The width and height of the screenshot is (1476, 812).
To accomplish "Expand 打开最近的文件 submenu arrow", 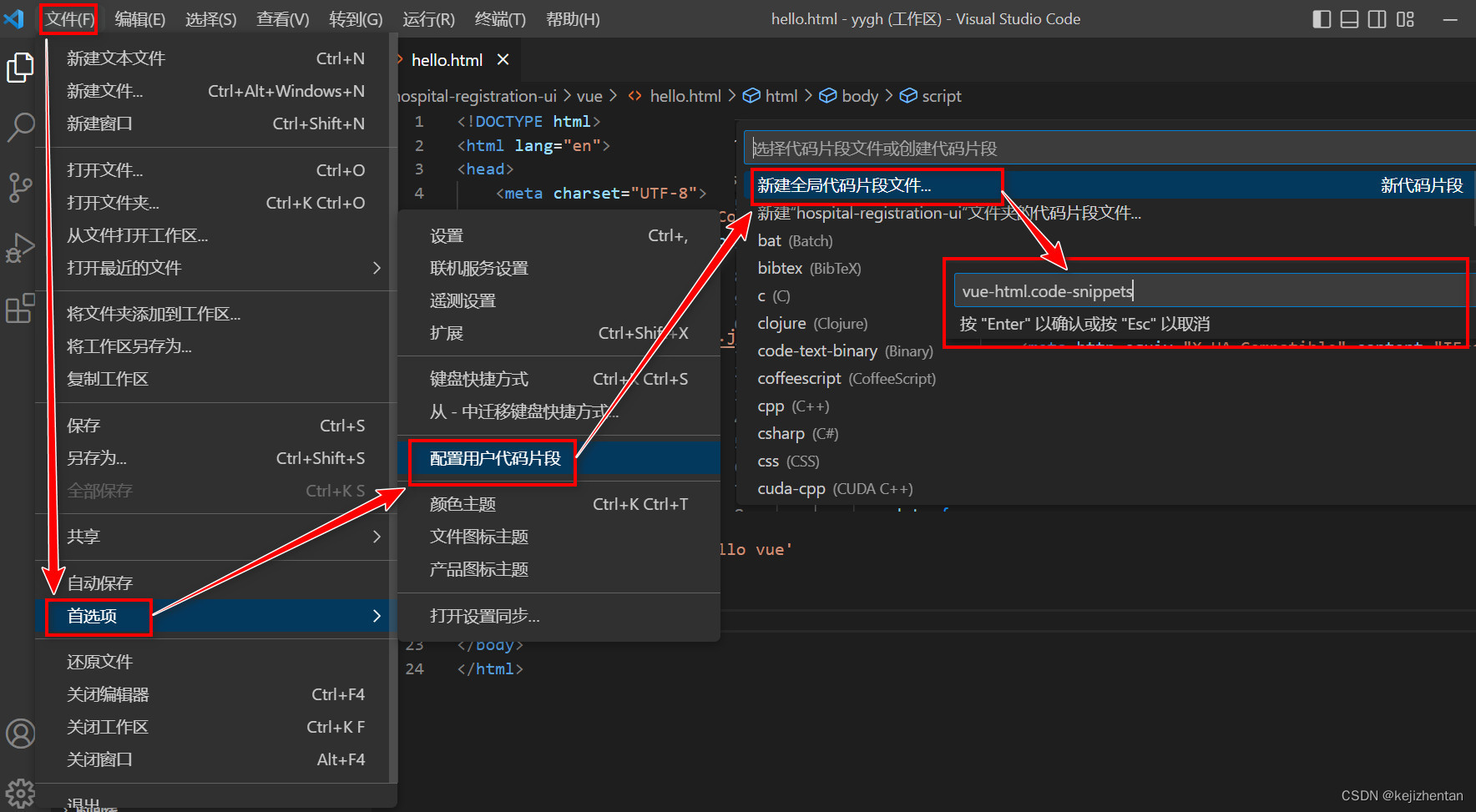I will tap(377, 268).
